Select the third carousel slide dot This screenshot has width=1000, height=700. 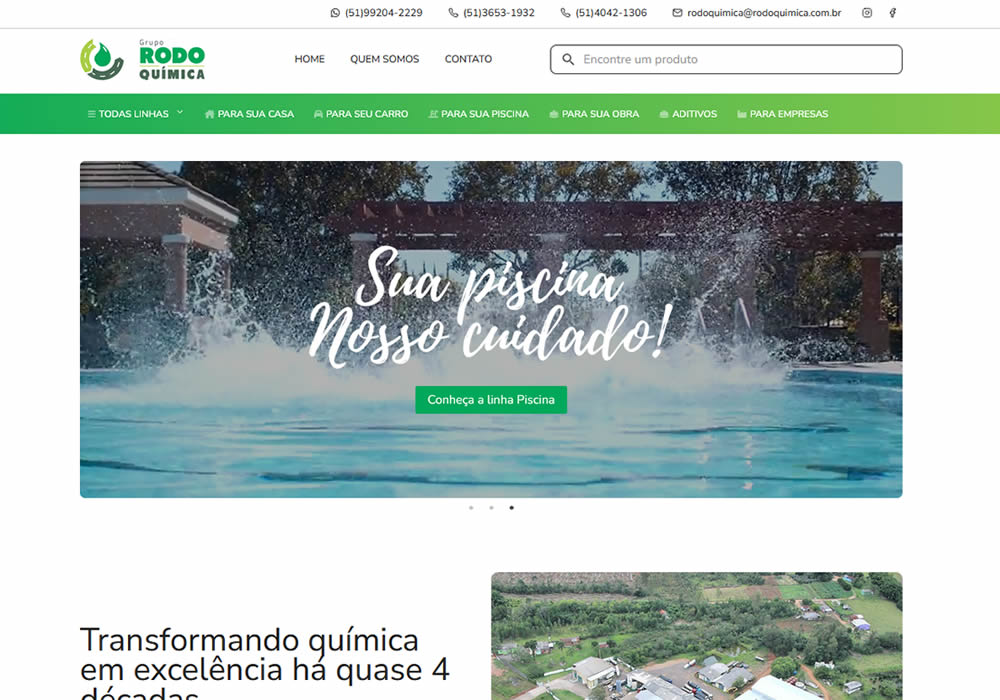[511, 507]
